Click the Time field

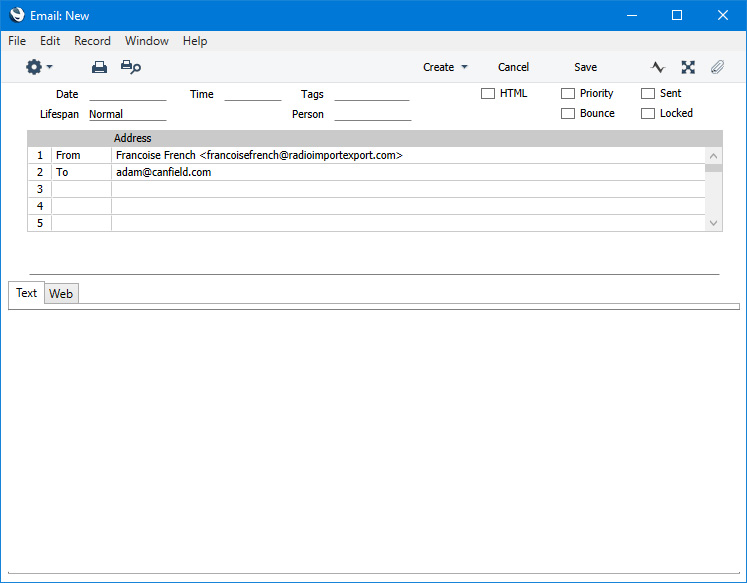coord(252,94)
